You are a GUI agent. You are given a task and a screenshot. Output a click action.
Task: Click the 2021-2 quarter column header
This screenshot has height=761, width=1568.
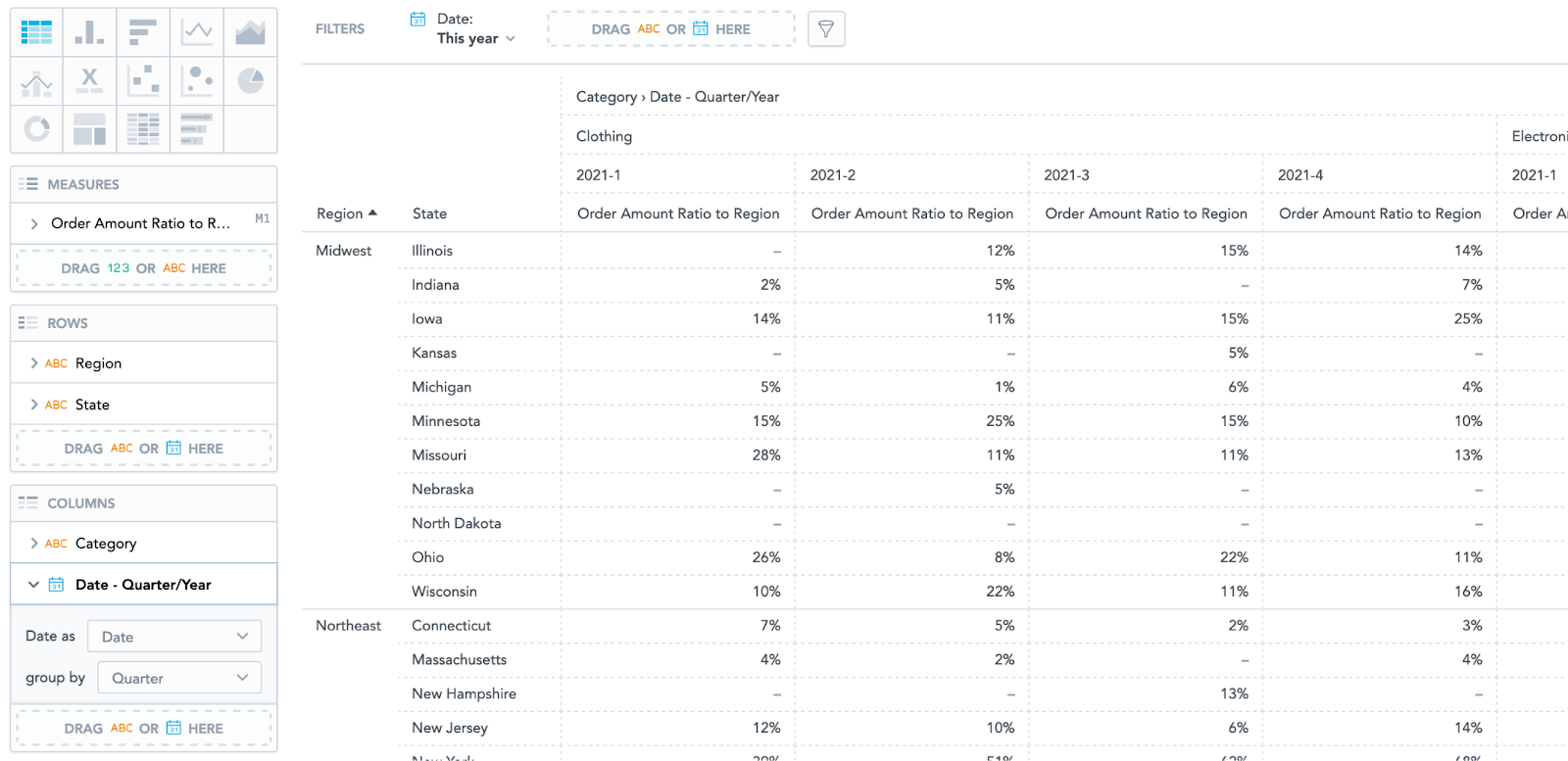click(x=833, y=175)
